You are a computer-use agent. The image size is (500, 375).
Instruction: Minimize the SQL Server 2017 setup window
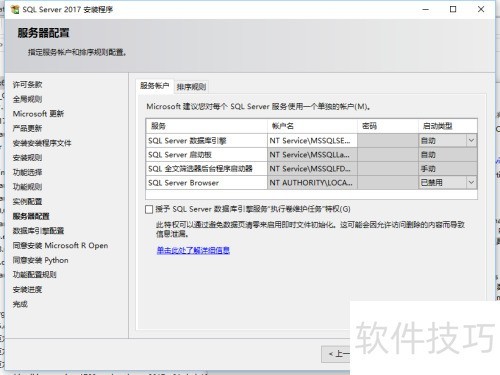425,9
